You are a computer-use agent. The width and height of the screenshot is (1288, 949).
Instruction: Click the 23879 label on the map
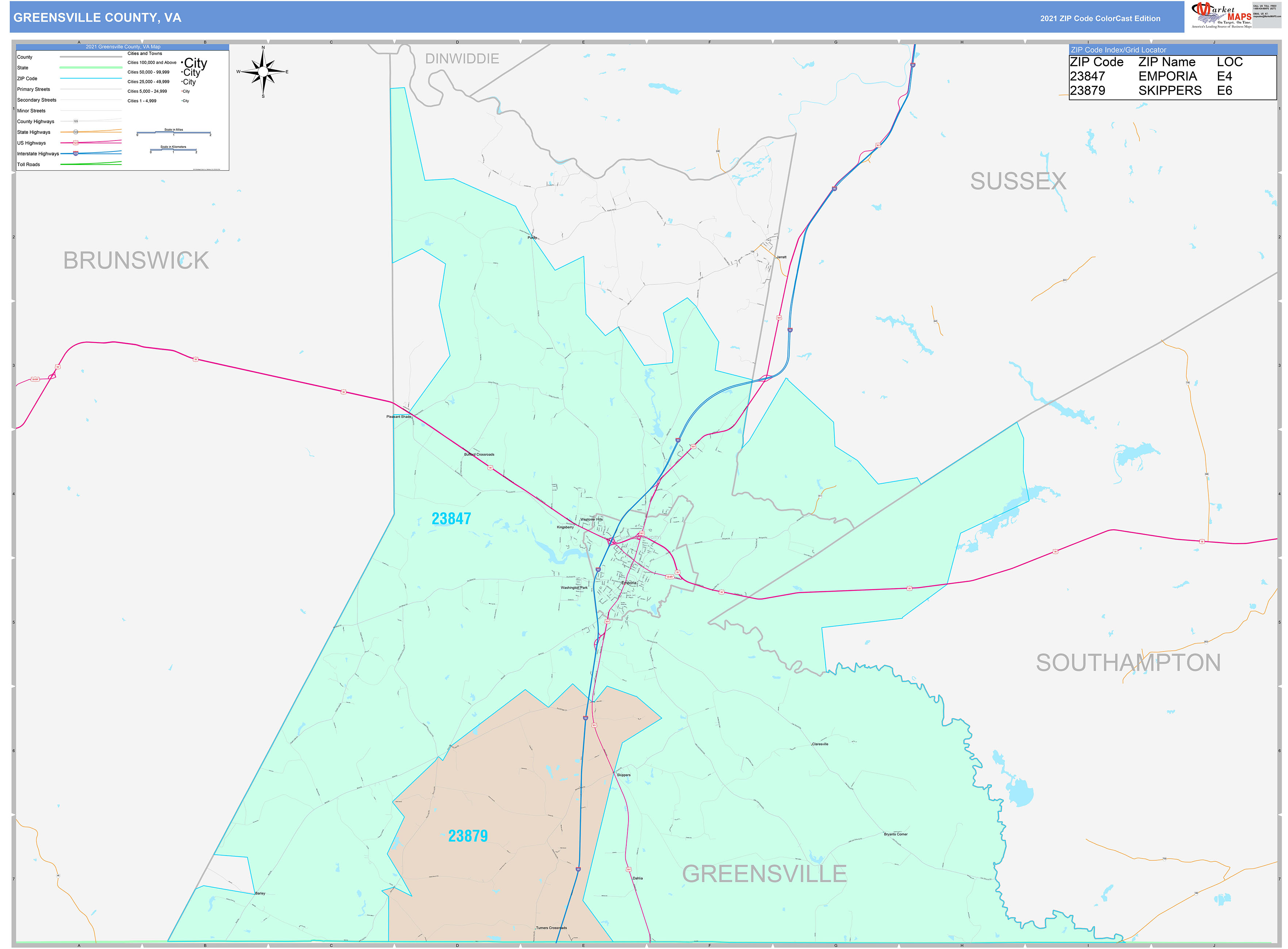(x=469, y=837)
